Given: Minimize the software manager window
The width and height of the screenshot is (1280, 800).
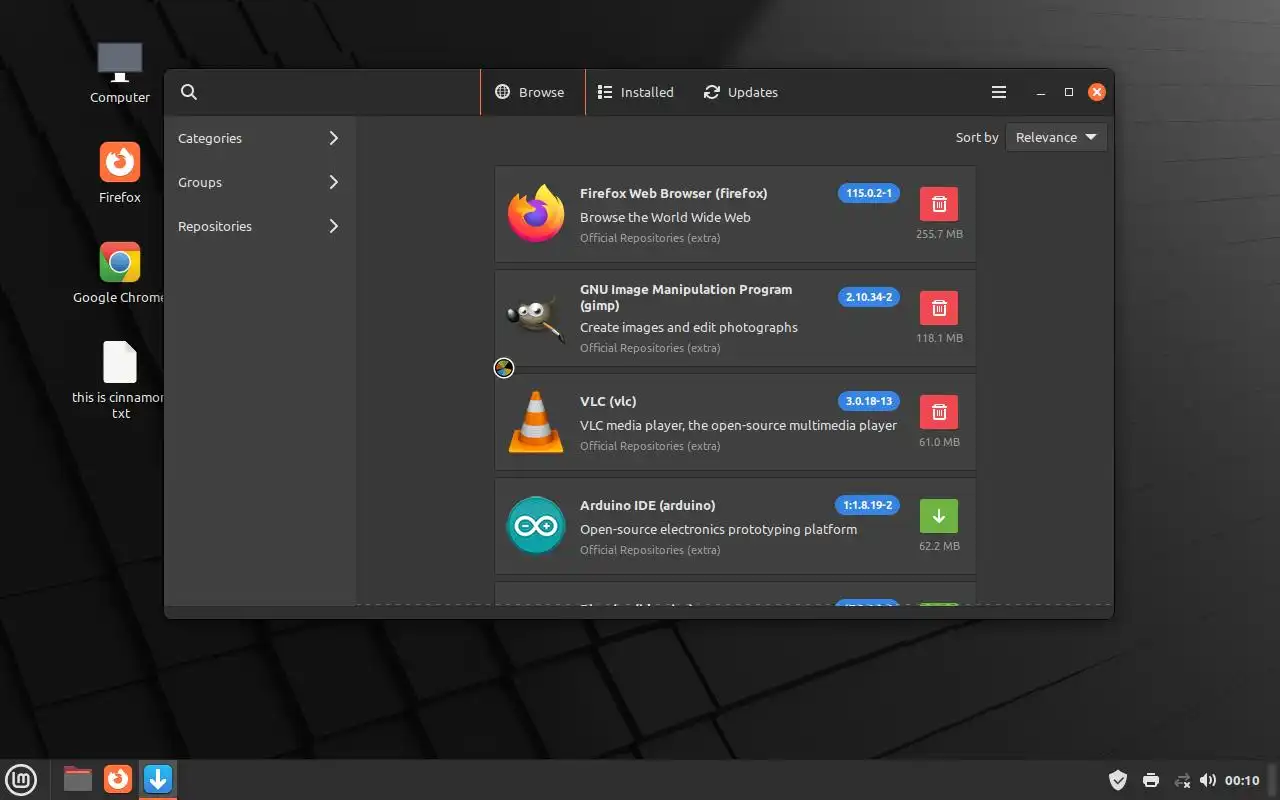Looking at the screenshot, I should (1041, 92).
